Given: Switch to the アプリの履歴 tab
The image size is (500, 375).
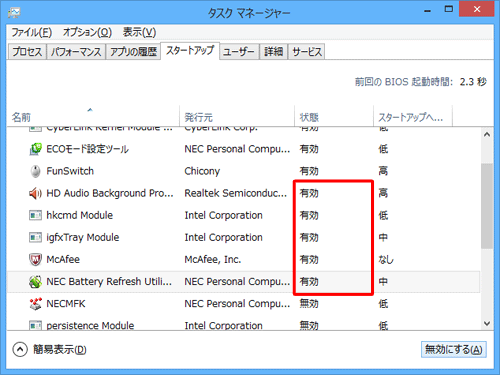Looking at the screenshot, I should click(133, 52).
